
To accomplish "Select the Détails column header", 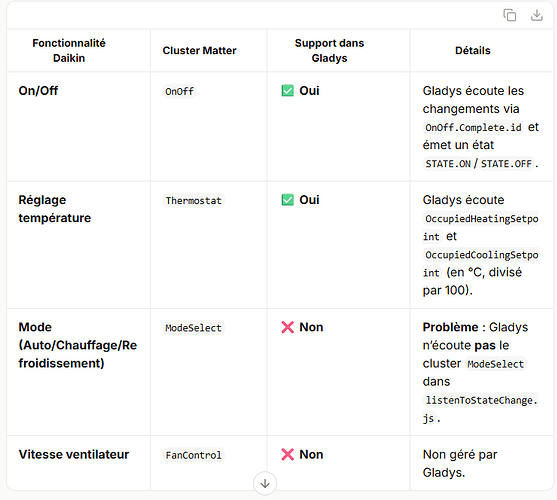I will coord(472,50).
